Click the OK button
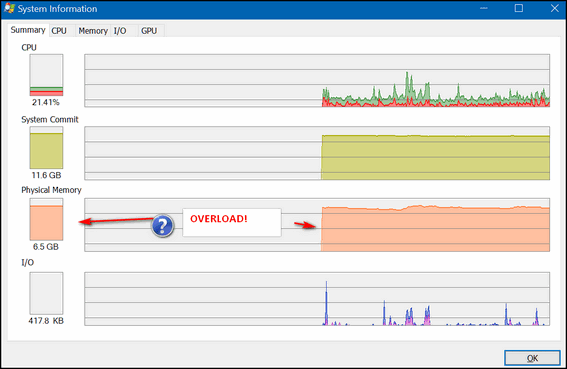567x369 pixels. point(532,358)
